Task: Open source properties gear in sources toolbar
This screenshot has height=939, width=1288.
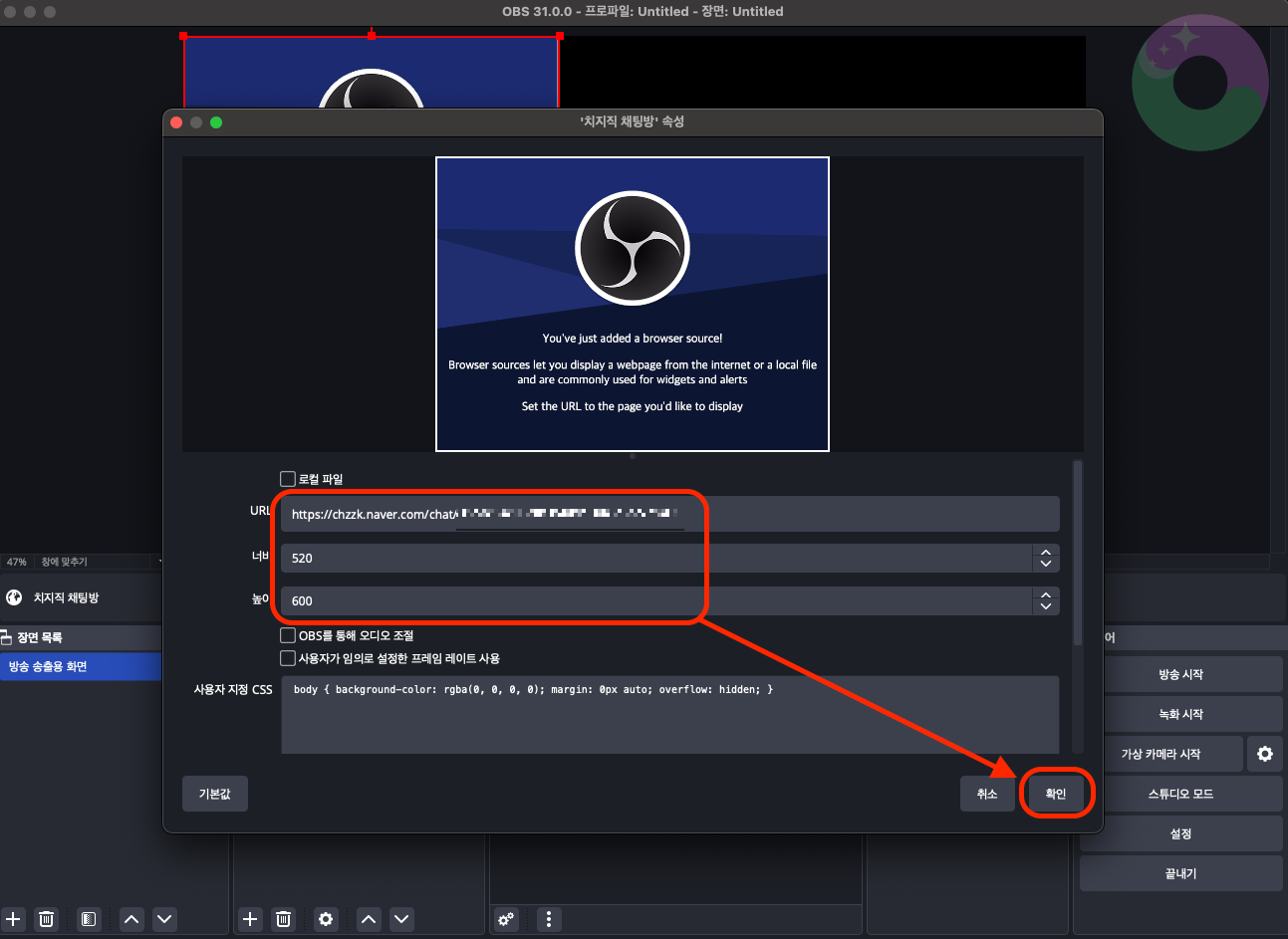Action: coord(326,919)
